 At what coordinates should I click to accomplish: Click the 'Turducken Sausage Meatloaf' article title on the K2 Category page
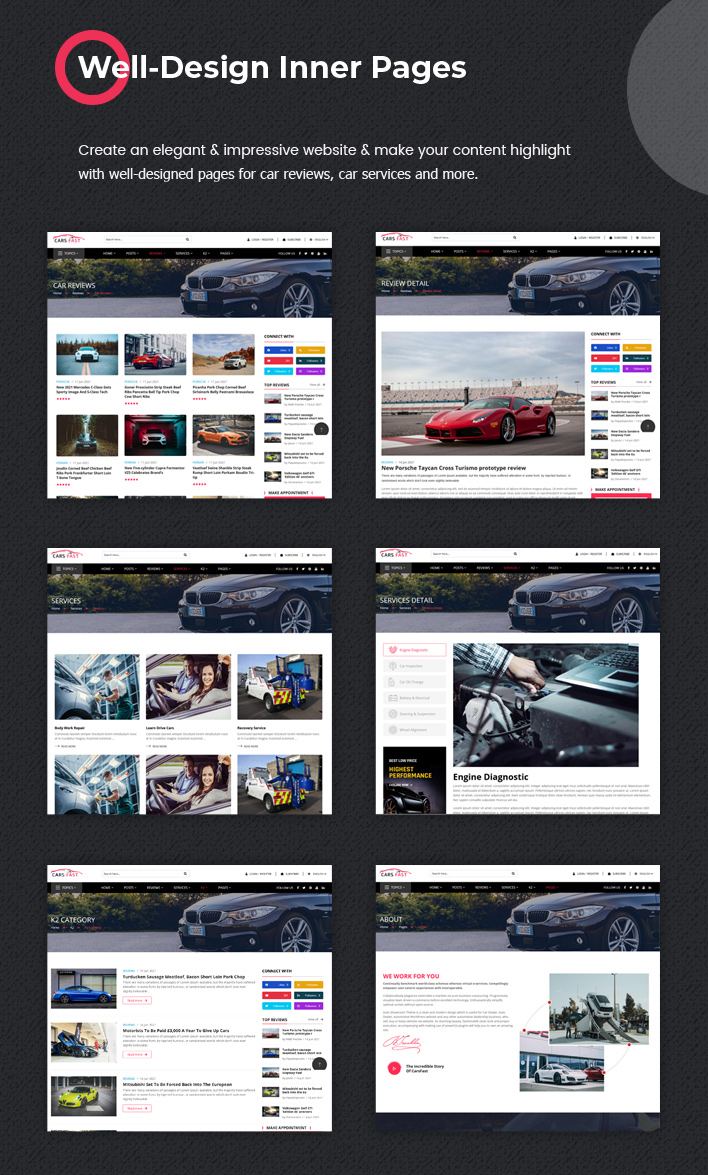pyautogui.click(x=184, y=976)
